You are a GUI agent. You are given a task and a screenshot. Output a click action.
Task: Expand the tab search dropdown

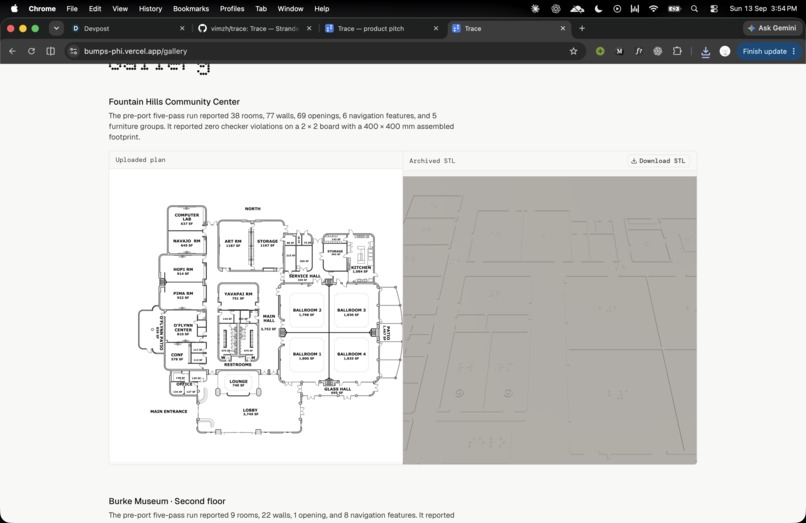click(56, 29)
